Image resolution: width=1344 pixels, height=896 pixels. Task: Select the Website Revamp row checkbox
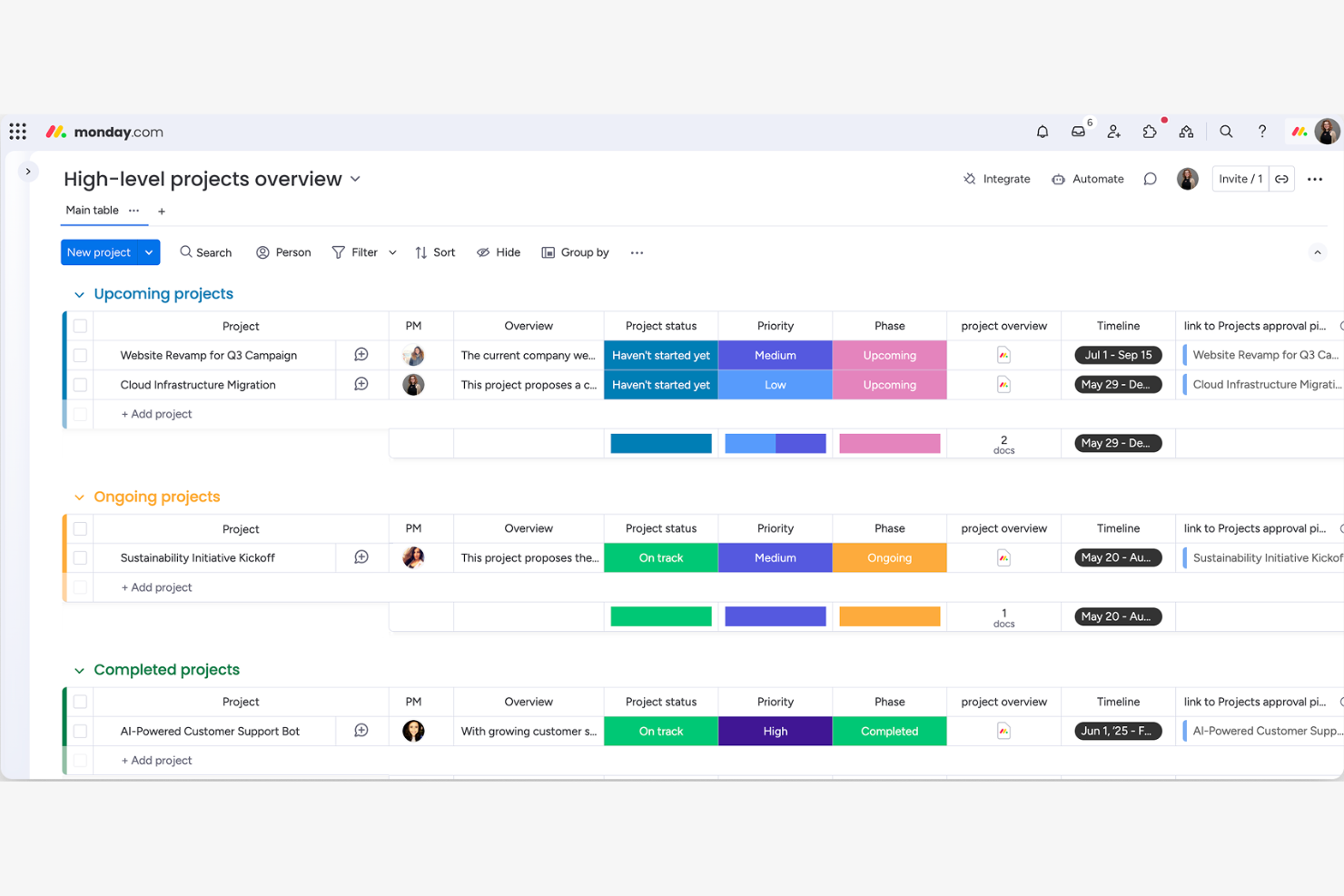pyautogui.click(x=80, y=355)
